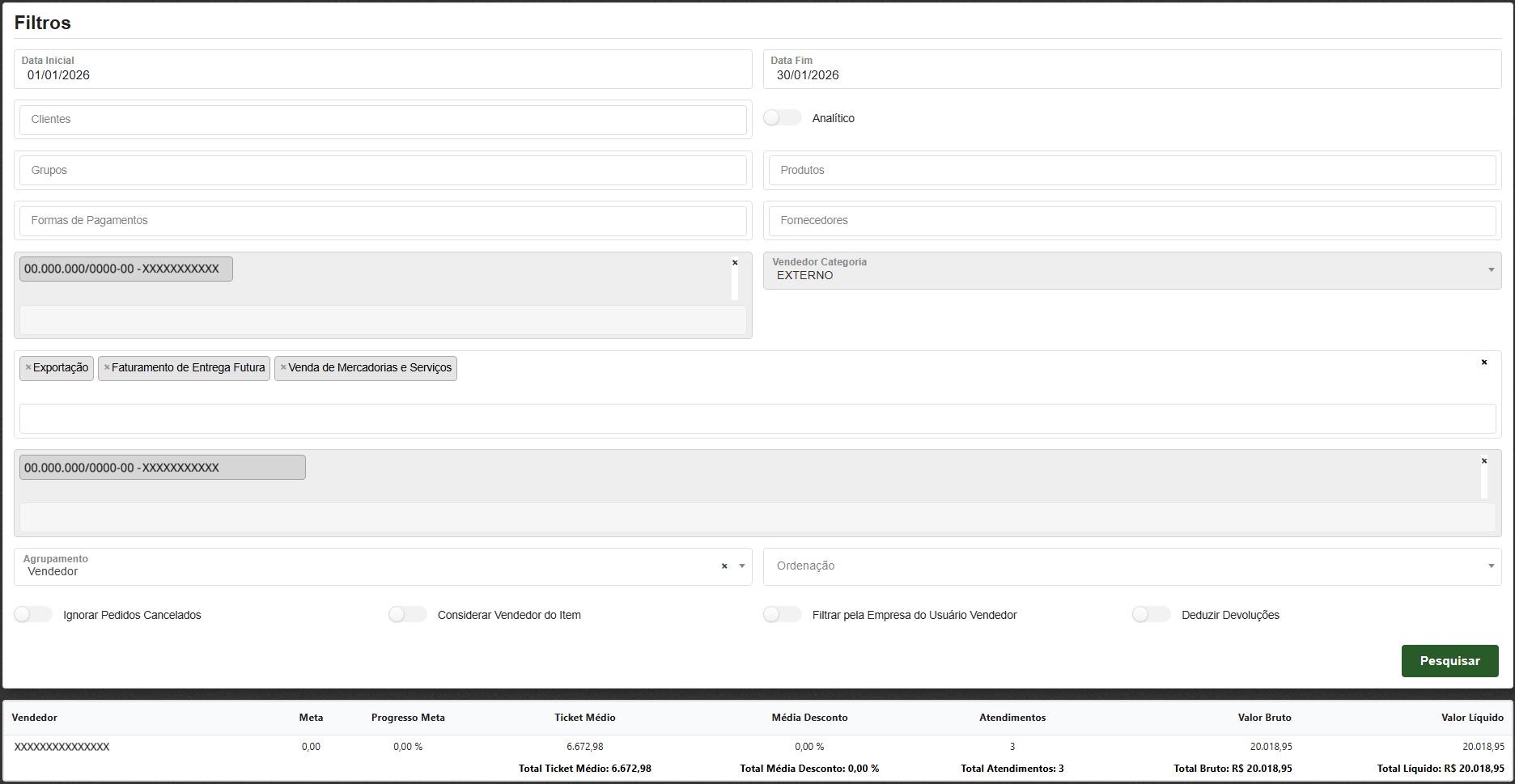Clear all operation type tags
Screen dimensions: 1515x784
[1483, 362]
